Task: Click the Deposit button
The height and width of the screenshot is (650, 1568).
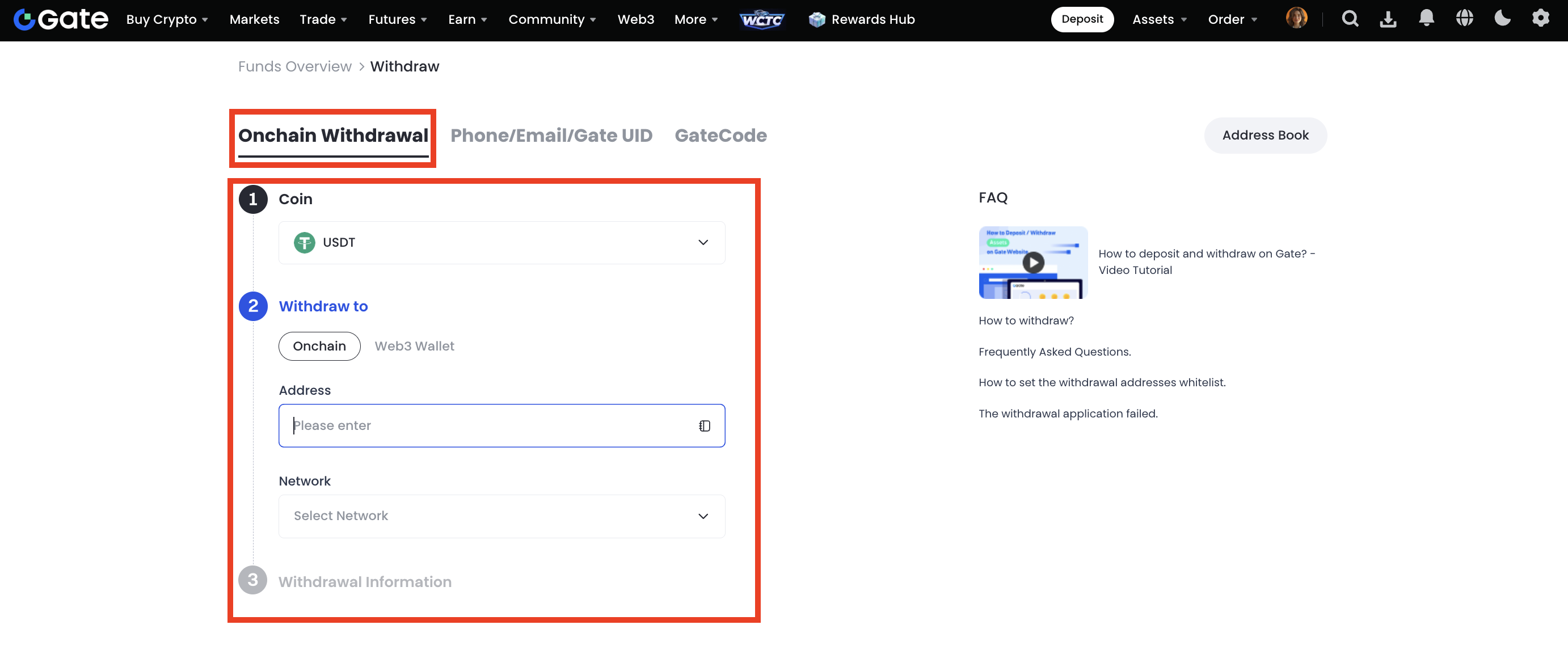Action: click(1082, 19)
